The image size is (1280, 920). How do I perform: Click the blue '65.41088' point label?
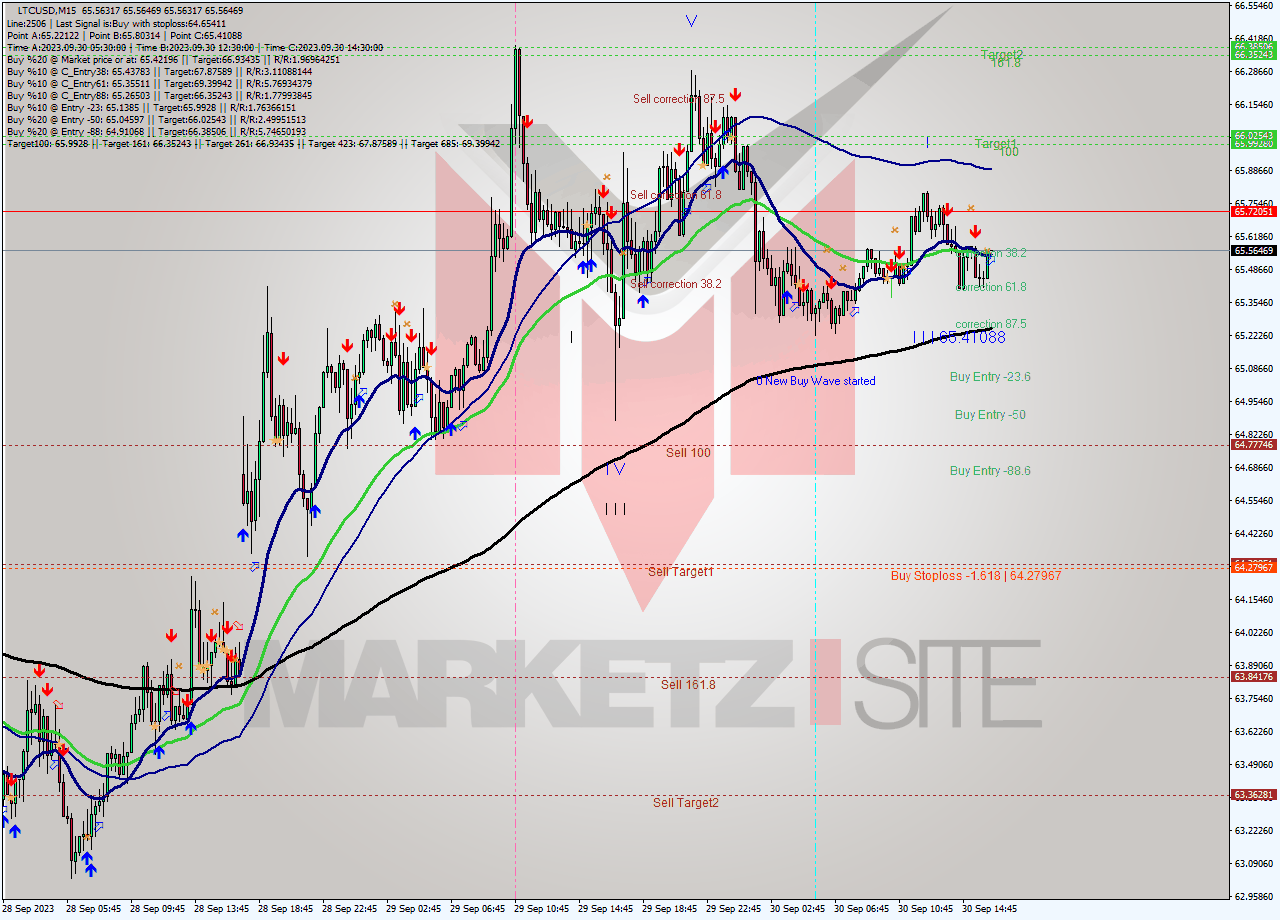[971, 338]
